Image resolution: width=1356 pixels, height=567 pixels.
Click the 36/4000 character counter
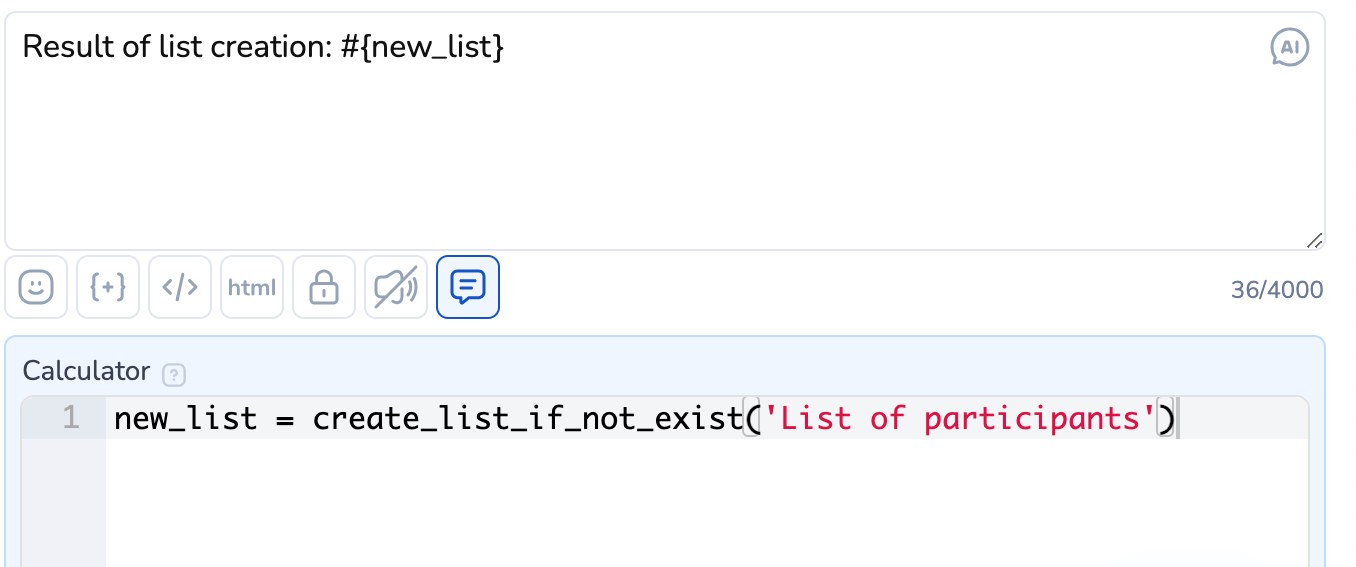tap(1277, 290)
